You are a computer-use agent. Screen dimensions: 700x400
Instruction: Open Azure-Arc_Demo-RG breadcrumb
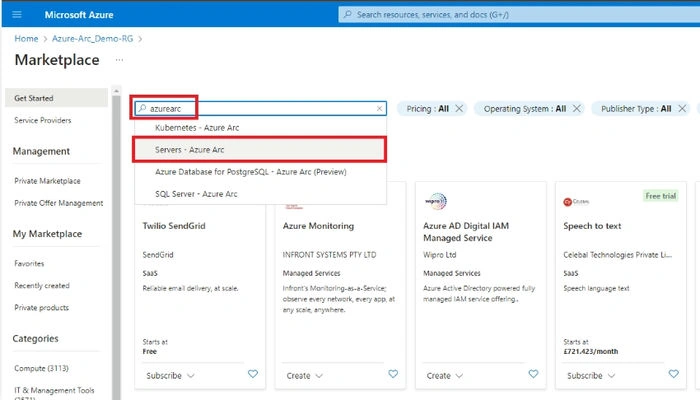pos(92,39)
